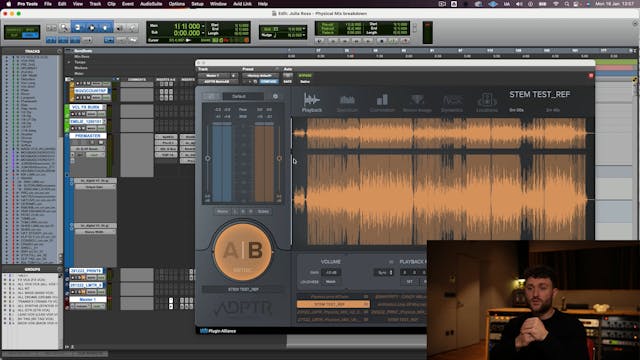Click the transport Return to Zero button

[320, 41]
